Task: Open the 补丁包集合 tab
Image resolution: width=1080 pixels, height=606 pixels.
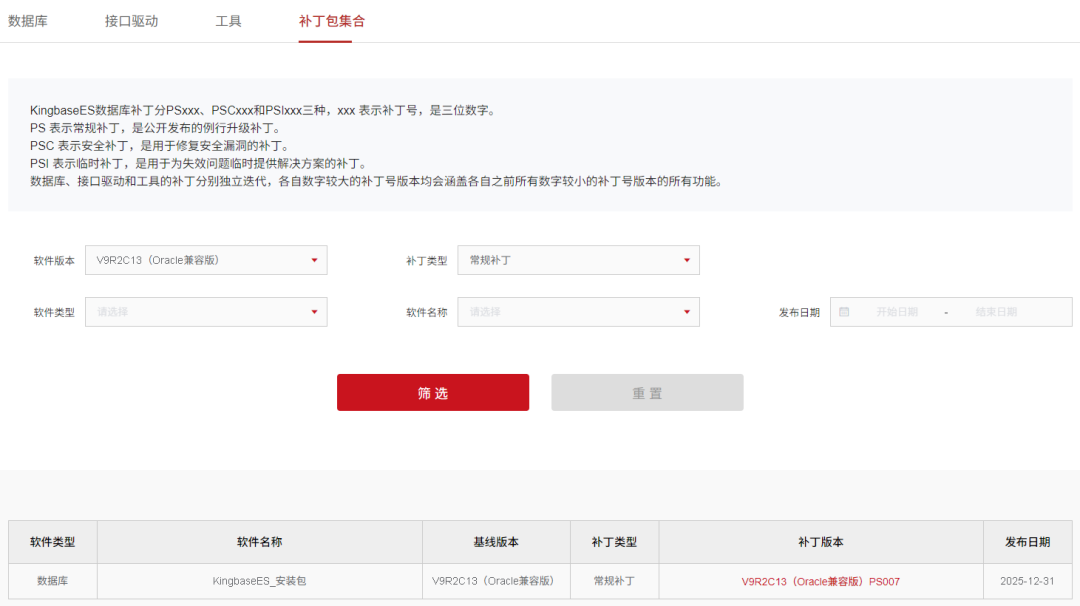Action: 331,21
